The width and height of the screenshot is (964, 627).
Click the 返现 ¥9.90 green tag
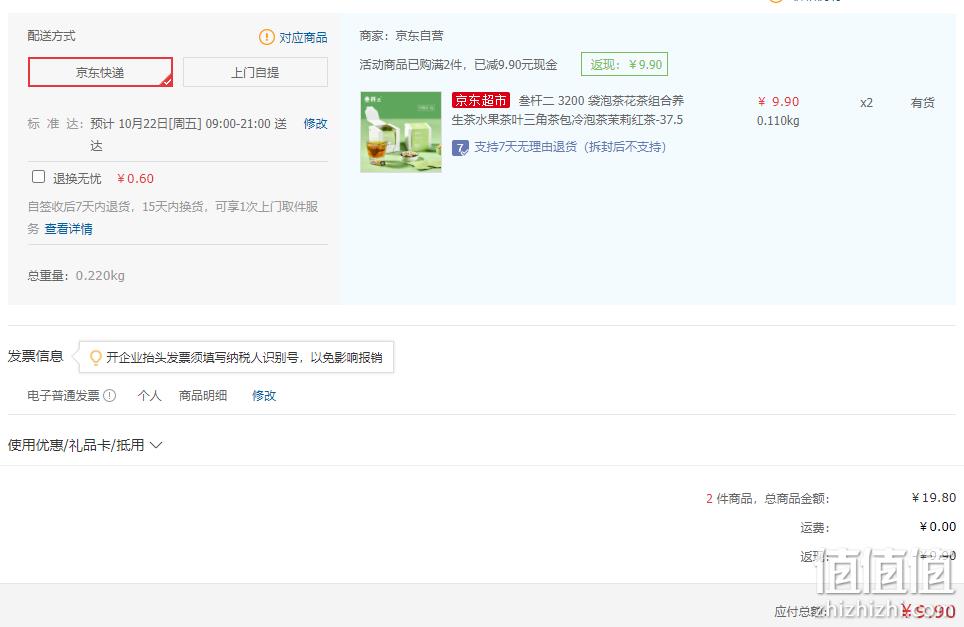[625, 65]
